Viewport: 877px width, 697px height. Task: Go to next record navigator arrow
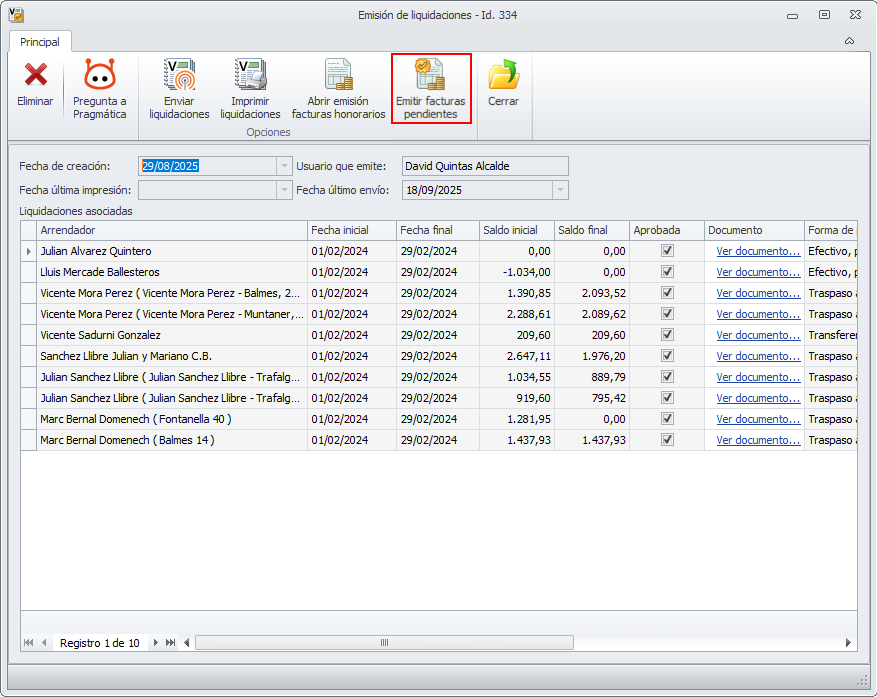[155, 643]
